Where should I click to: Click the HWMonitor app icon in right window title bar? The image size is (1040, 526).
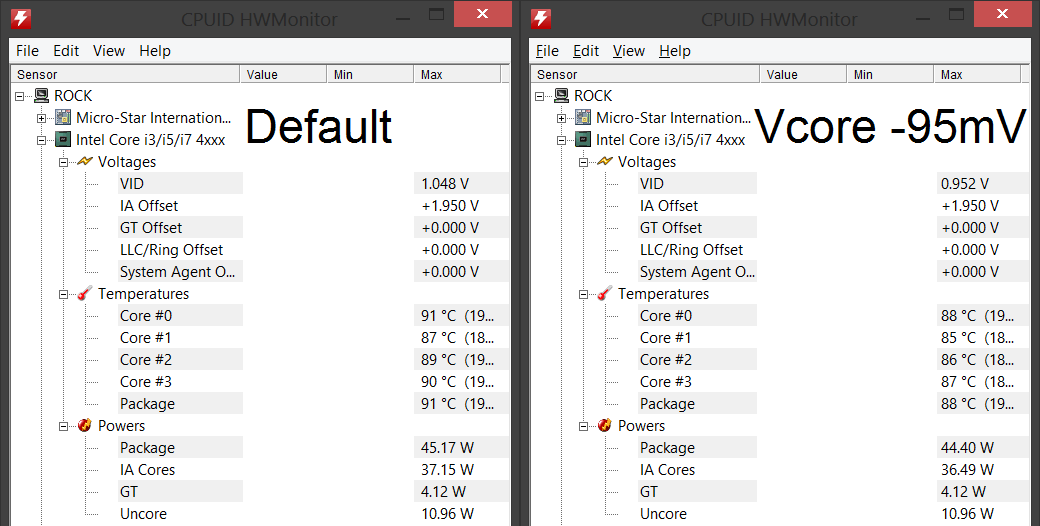coord(541,19)
